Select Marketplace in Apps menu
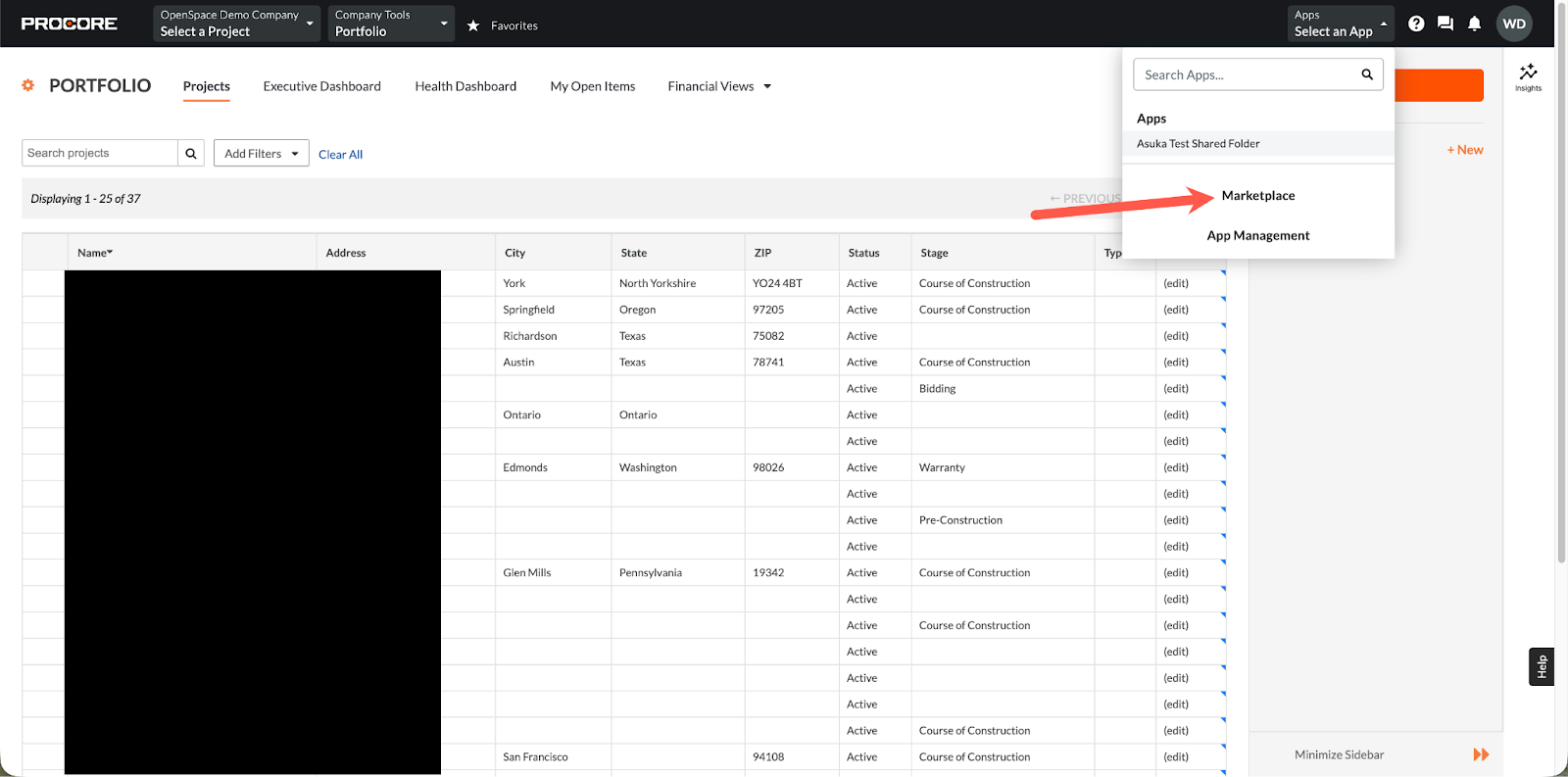 tap(1257, 196)
